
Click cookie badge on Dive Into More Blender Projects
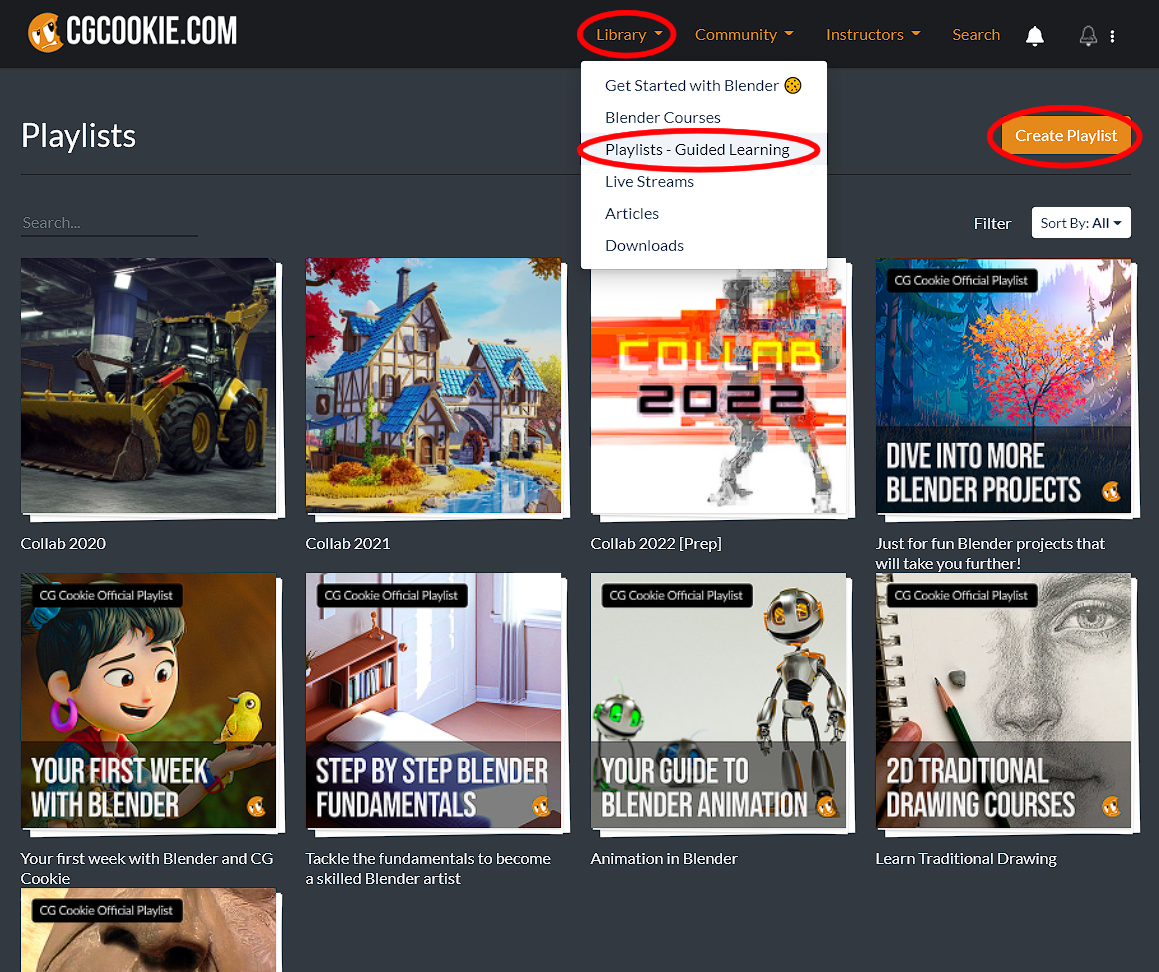[x=1111, y=491]
